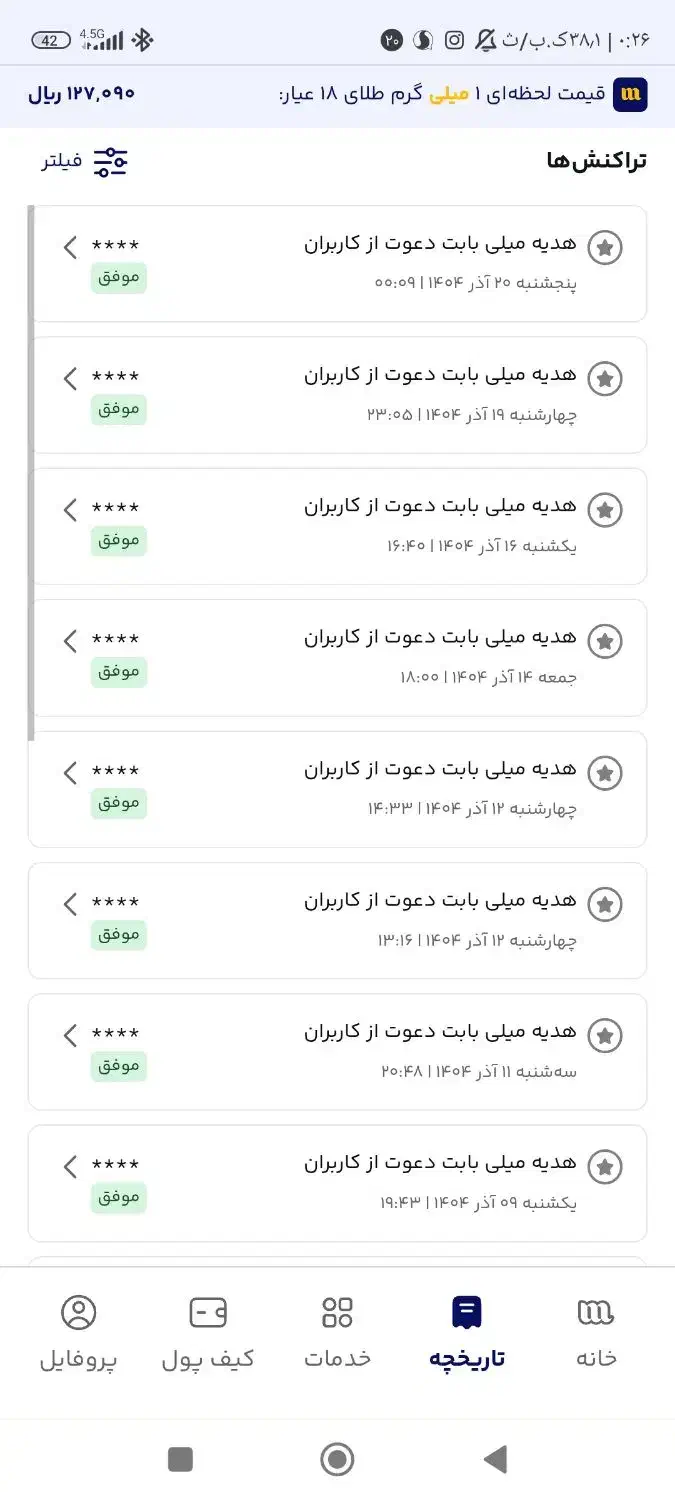Tap the موفق badge on the سه‌شنبه ۱۱ آذر transaction
Screen dimensions: 675x1500
click(119, 1066)
